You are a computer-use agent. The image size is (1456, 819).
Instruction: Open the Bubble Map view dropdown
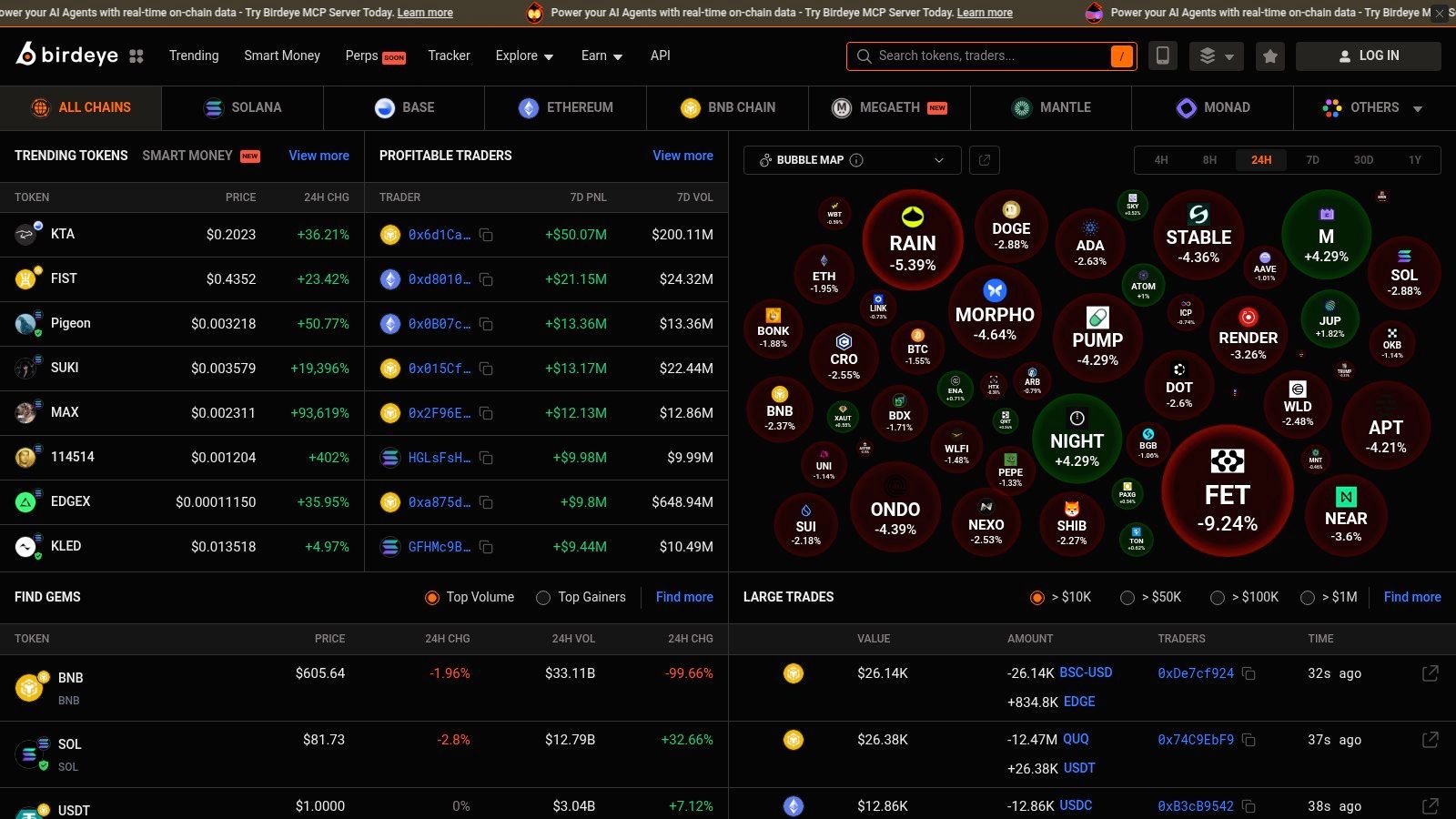[853, 160]
